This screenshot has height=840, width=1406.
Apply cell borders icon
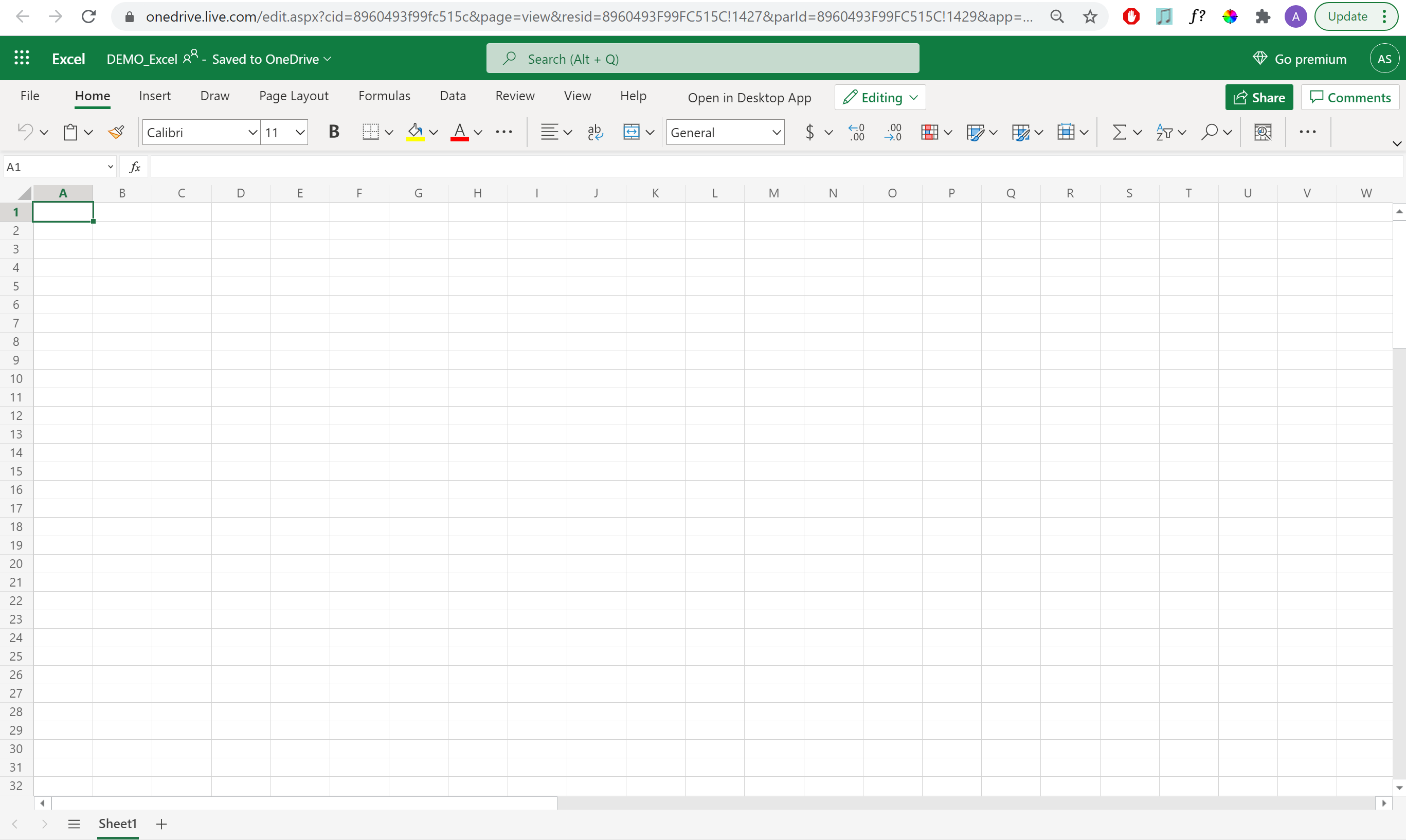(370, 132)
